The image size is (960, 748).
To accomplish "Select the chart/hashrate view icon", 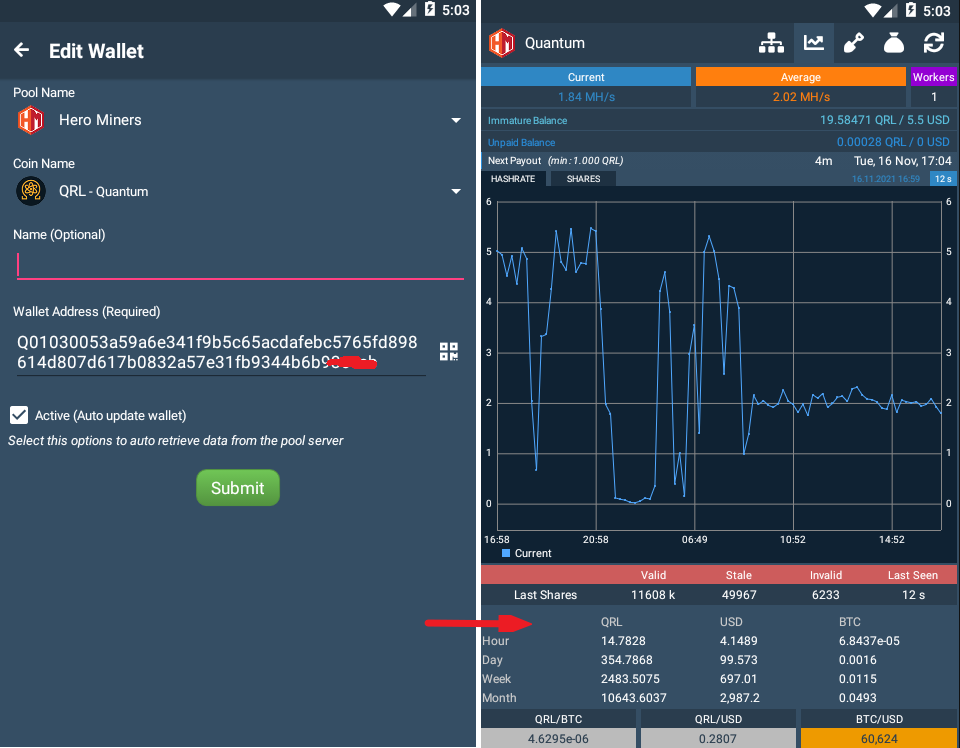I will (813, 42).
